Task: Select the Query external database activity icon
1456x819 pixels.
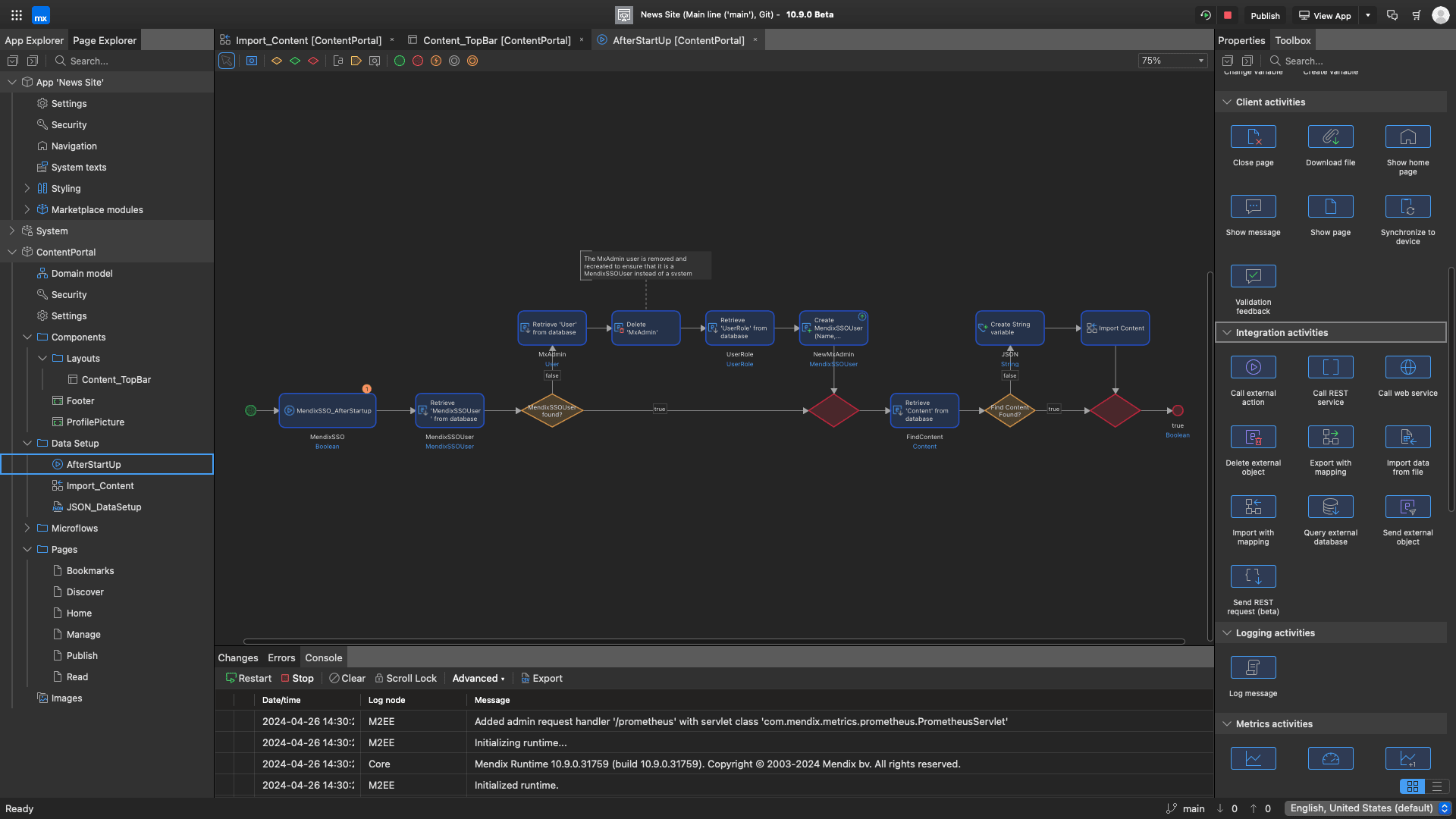Action: point(1331,507)
